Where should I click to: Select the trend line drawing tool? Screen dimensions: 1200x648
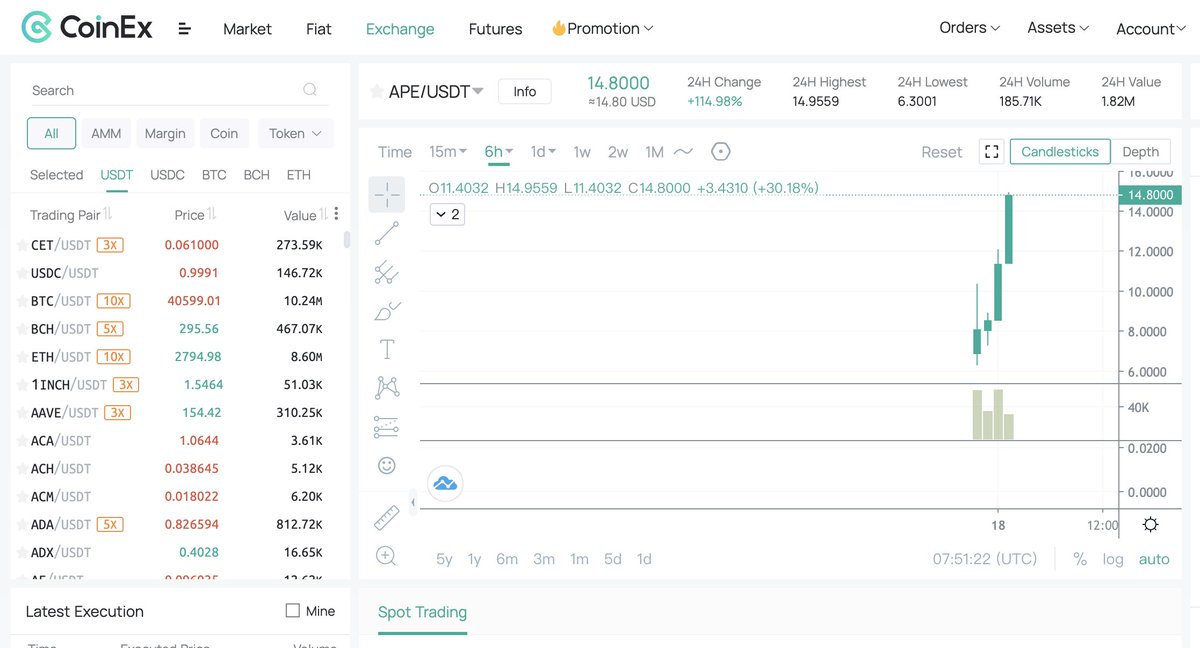point(387,233)
